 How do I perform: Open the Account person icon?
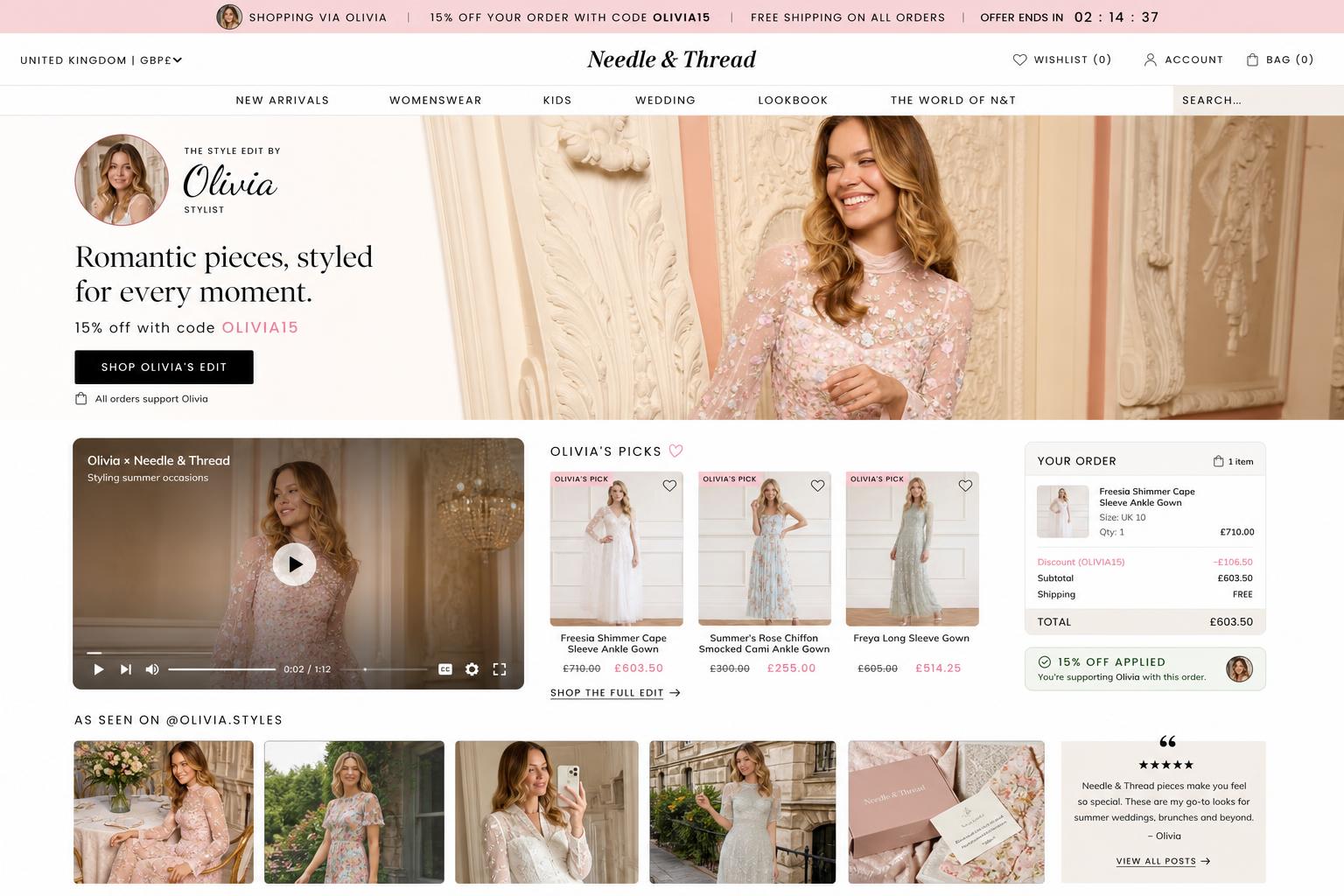point(1151,59)
